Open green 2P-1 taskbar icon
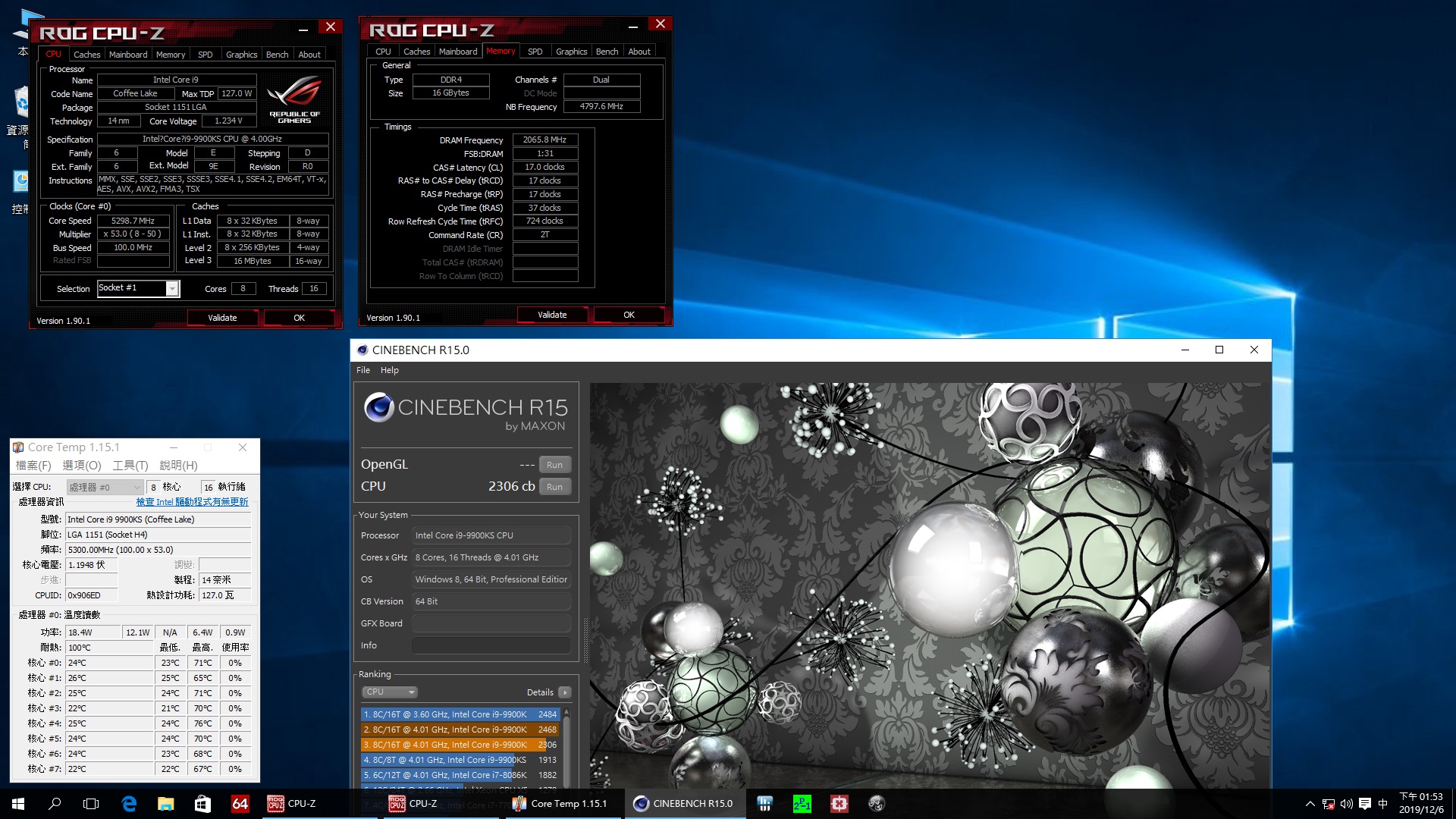1456x819 pixels. click(802, 804)
